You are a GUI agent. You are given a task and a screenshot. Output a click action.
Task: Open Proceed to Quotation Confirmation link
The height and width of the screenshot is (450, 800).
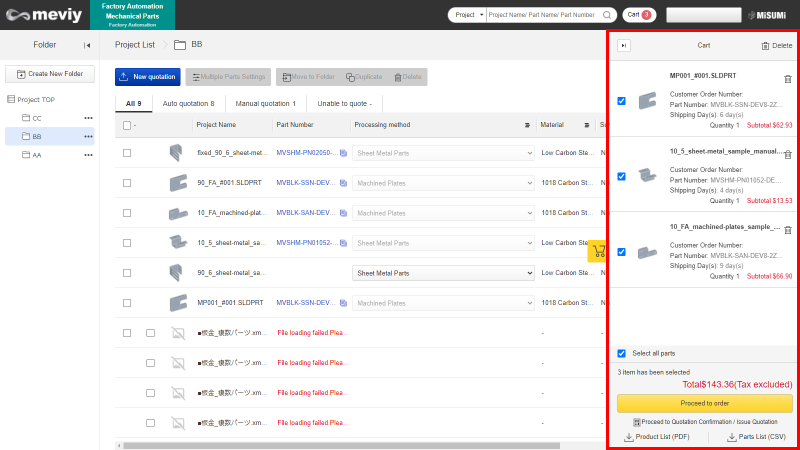pos(705,422)
